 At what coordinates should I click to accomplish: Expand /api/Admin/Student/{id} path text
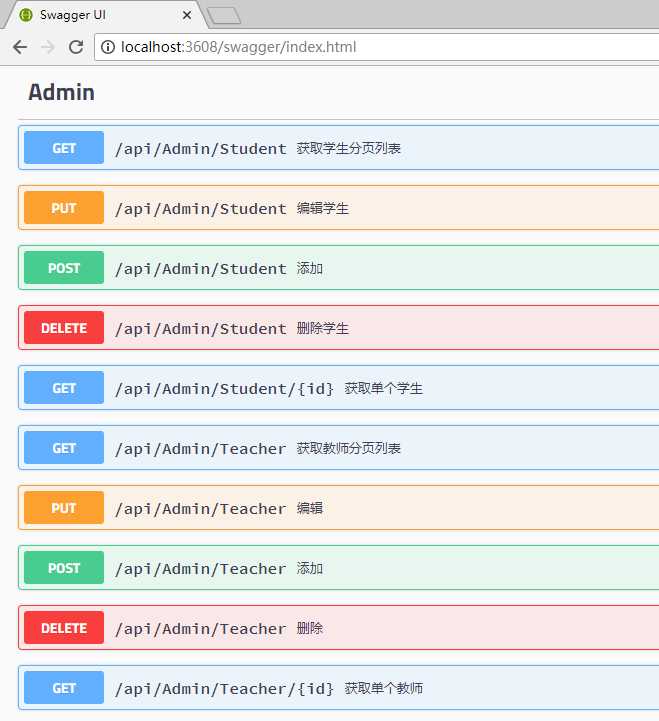[224, 389]
